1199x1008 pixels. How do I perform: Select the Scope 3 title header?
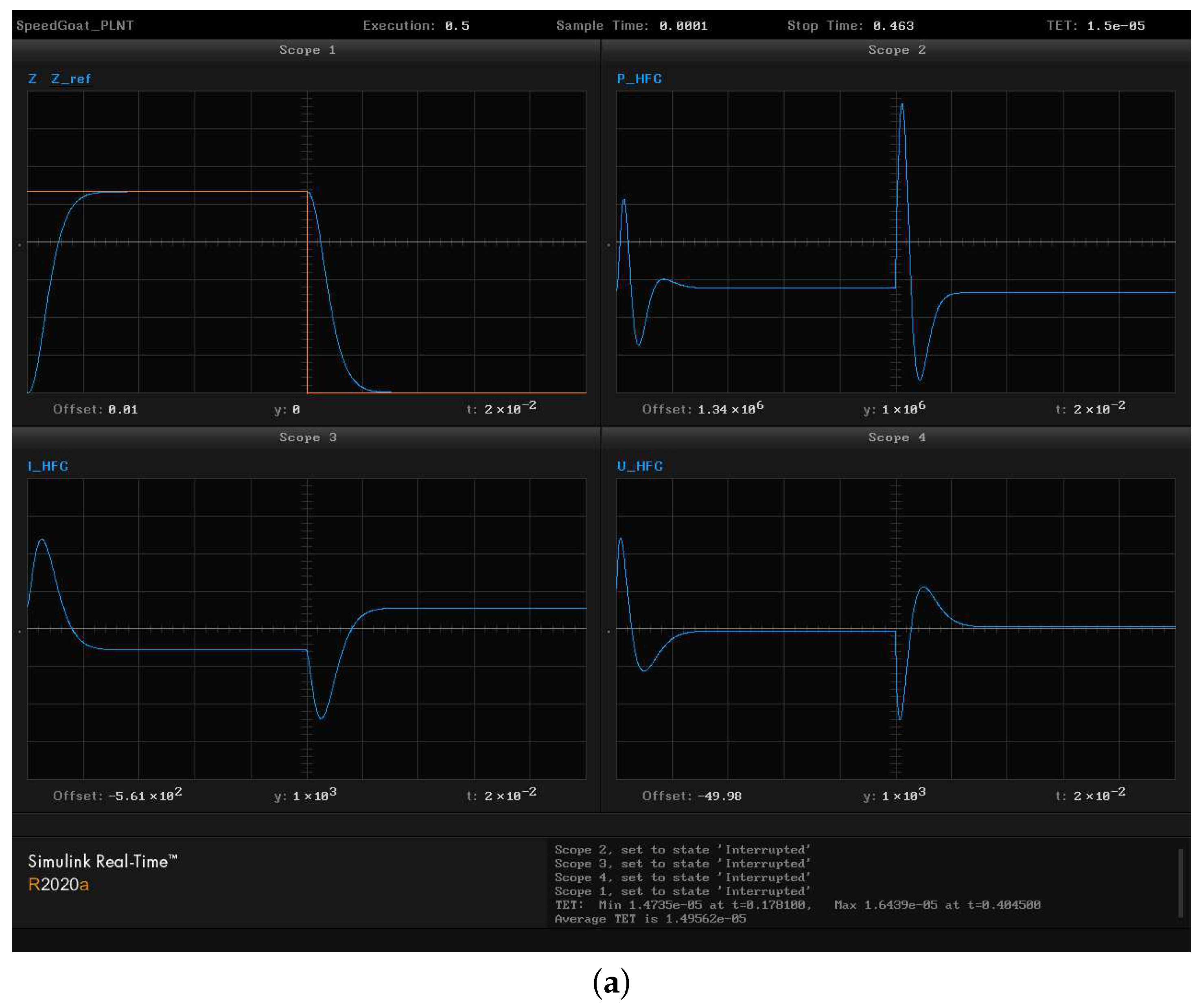[307, 437]
